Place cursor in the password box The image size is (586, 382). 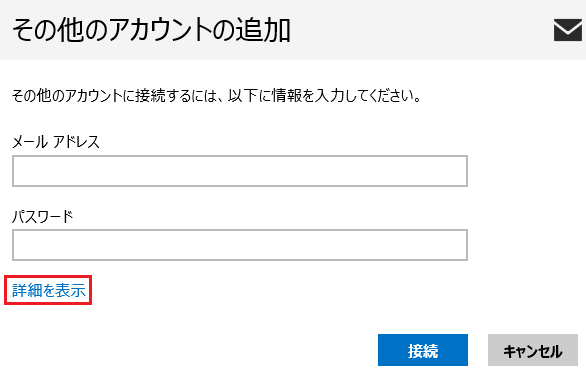click(240, 245)
